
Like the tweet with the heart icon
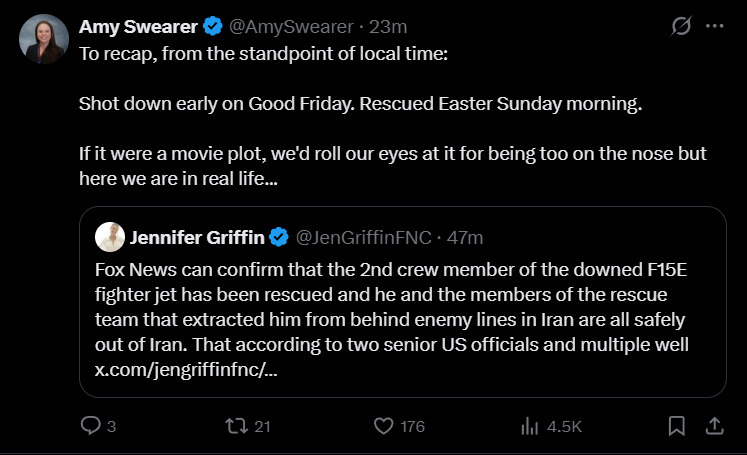[384, 425]
